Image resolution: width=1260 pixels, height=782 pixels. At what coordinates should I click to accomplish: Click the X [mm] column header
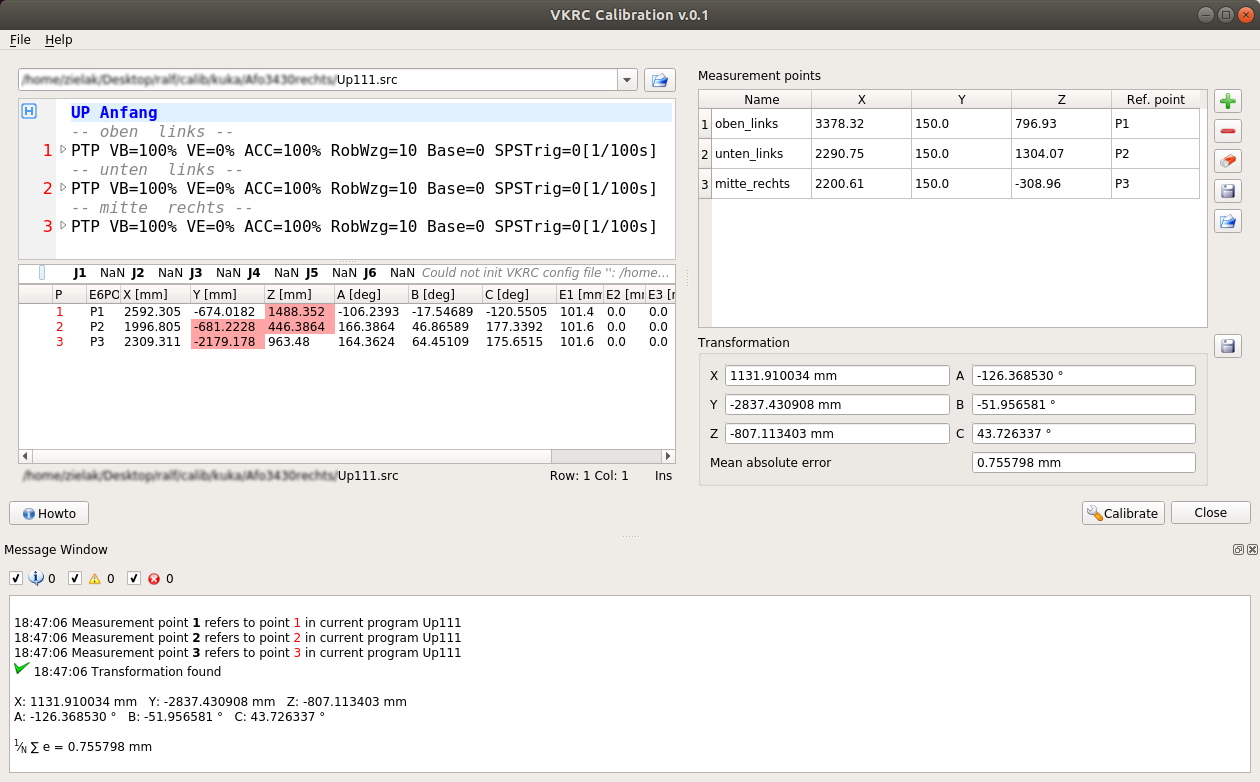[x=155, y=294]
